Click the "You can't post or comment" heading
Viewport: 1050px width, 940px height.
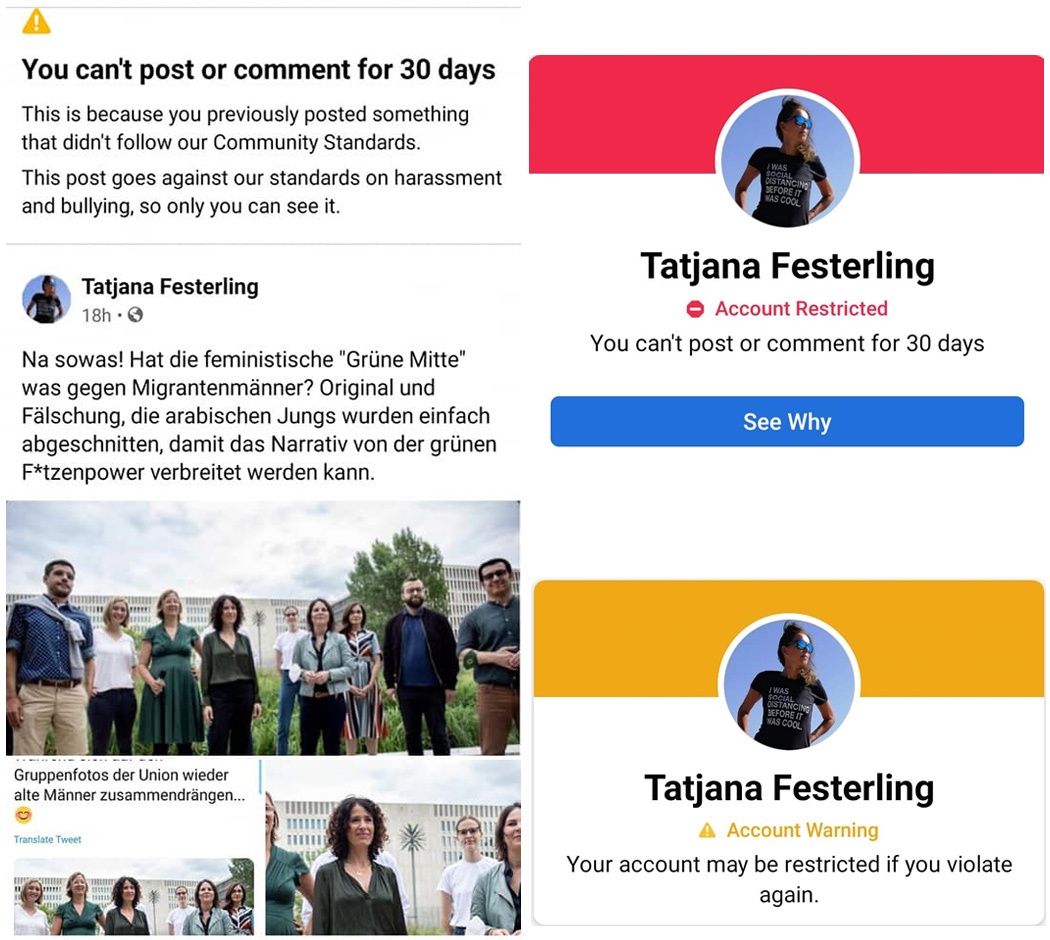258,70
